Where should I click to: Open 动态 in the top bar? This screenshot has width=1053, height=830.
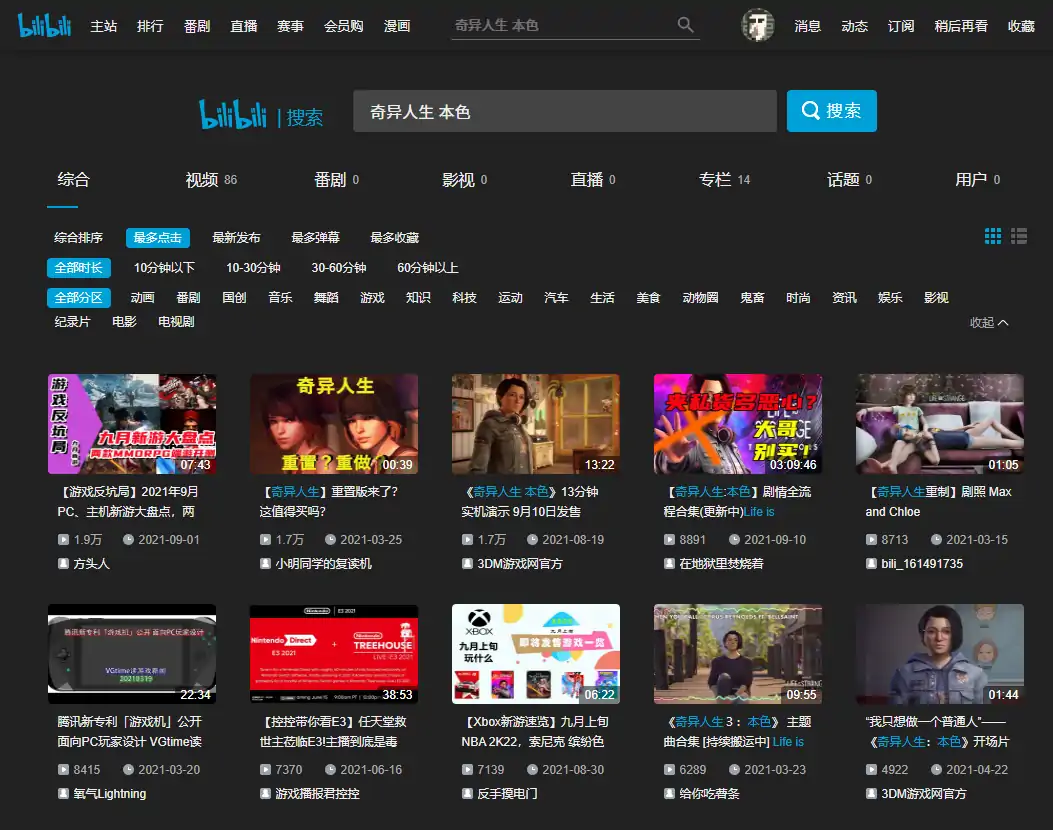coord(855,26)
